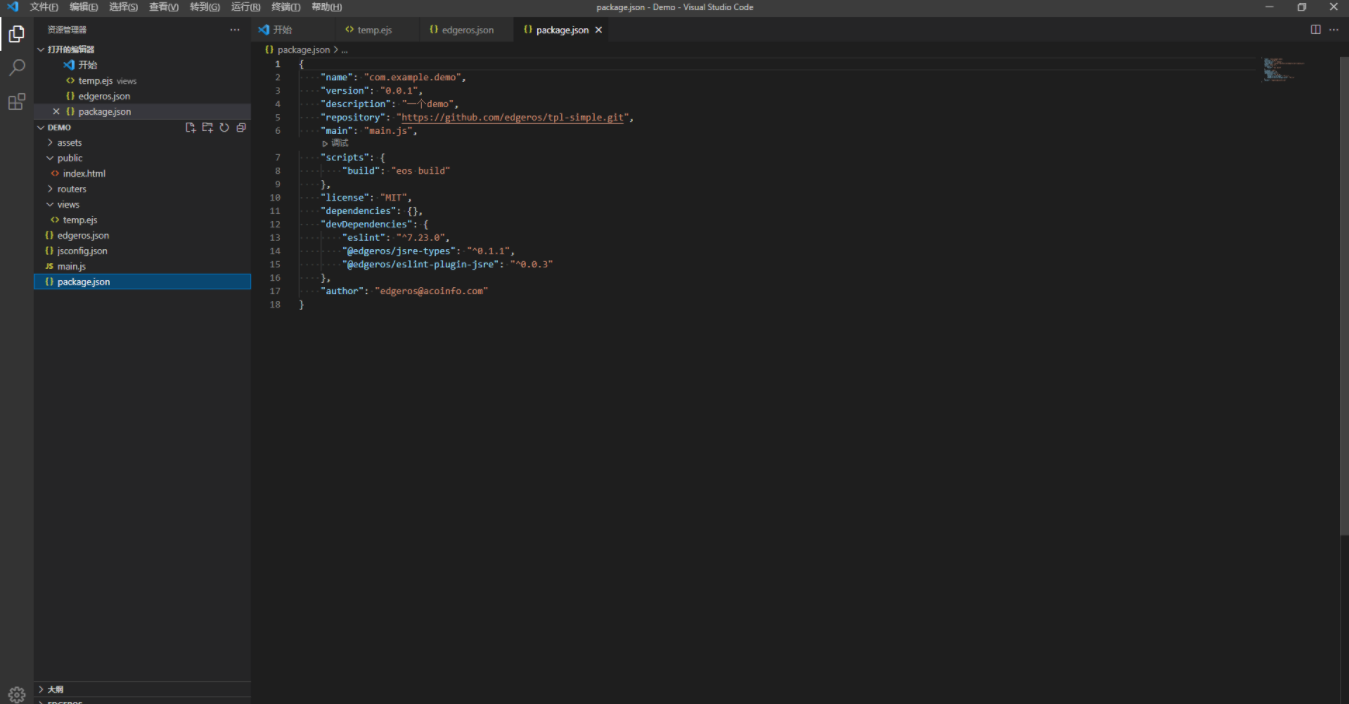Open the 运行(R) menu

(x=246, y=7)
